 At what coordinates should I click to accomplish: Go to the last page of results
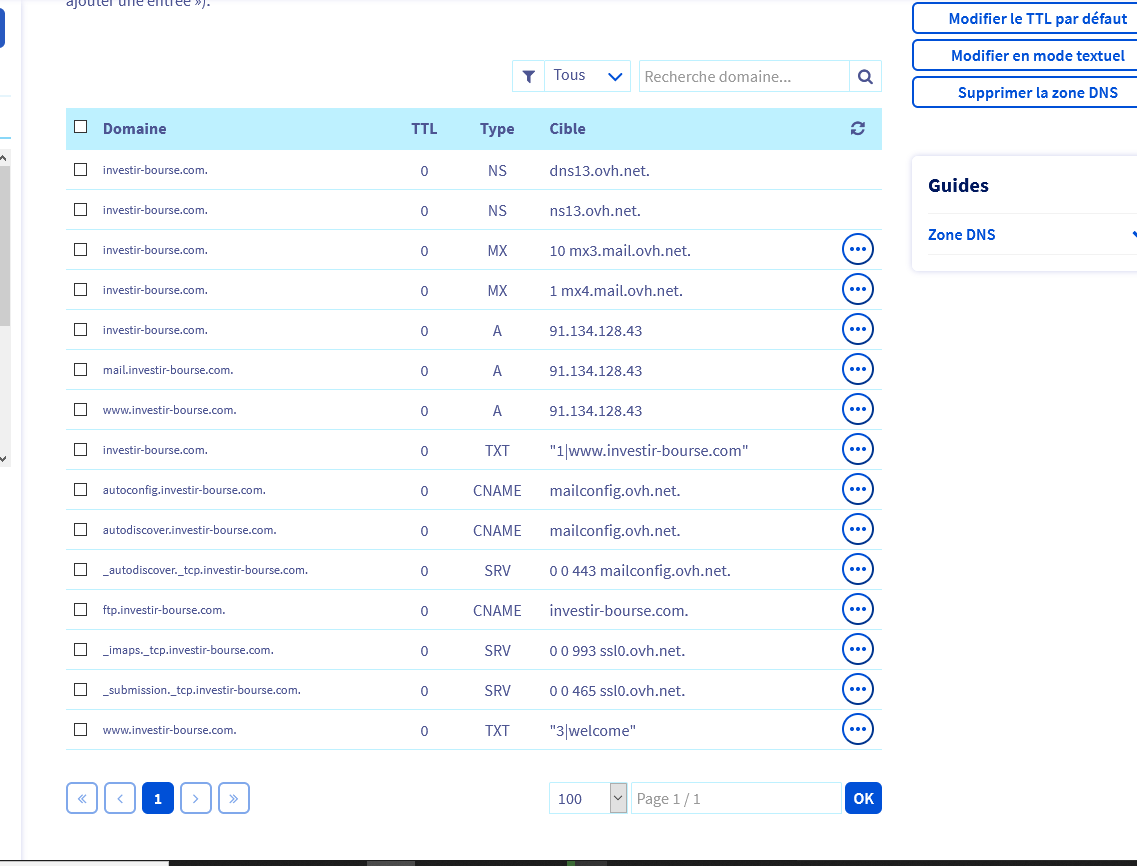click(x=233, y=798)
